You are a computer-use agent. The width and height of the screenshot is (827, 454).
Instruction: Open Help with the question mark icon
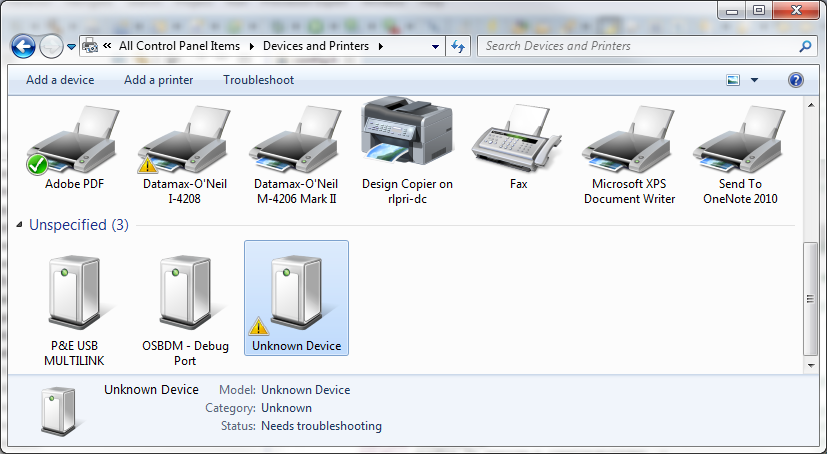[795, 80]
